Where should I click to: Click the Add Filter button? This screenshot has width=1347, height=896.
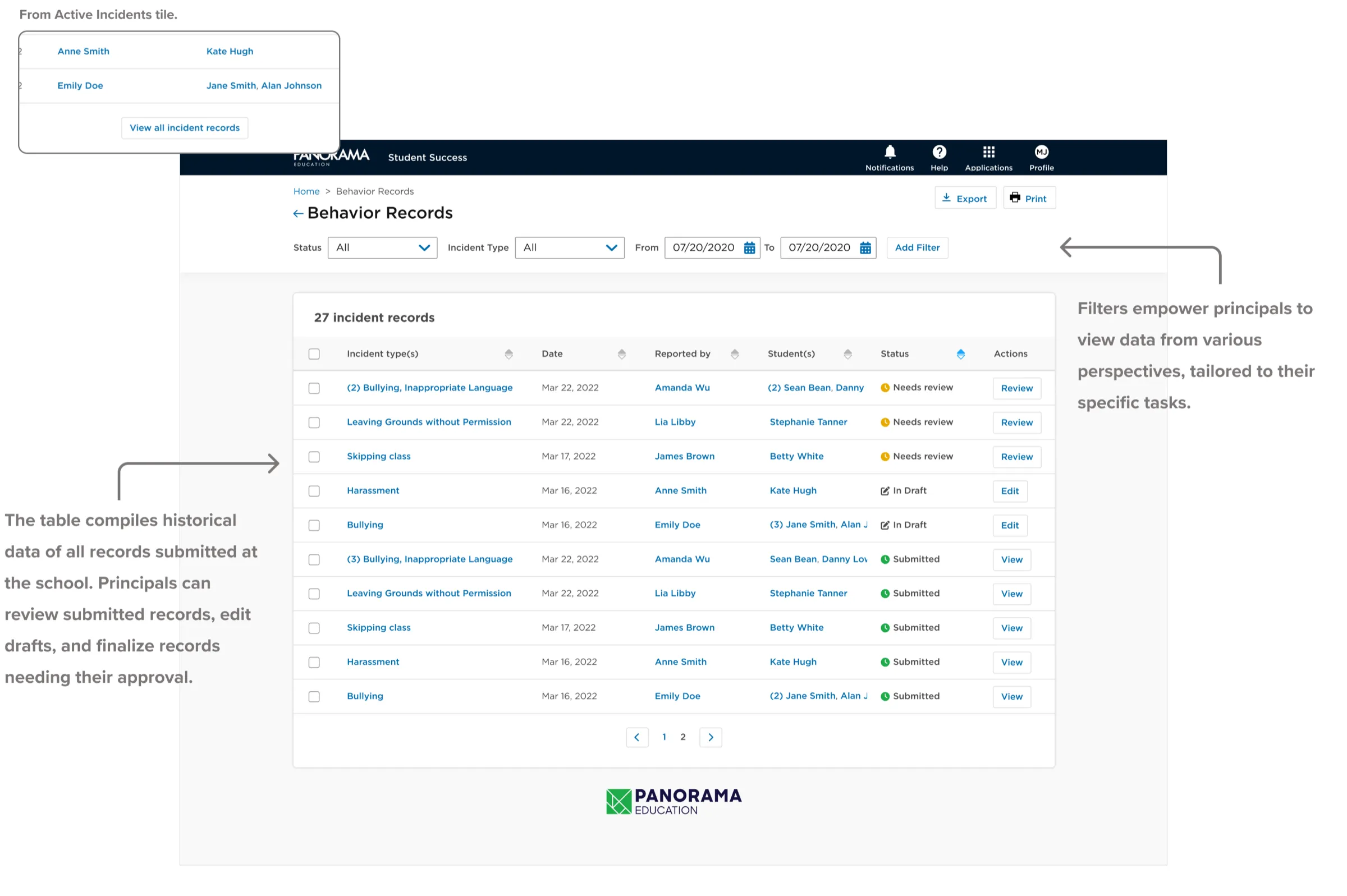(x=917, y=248)
